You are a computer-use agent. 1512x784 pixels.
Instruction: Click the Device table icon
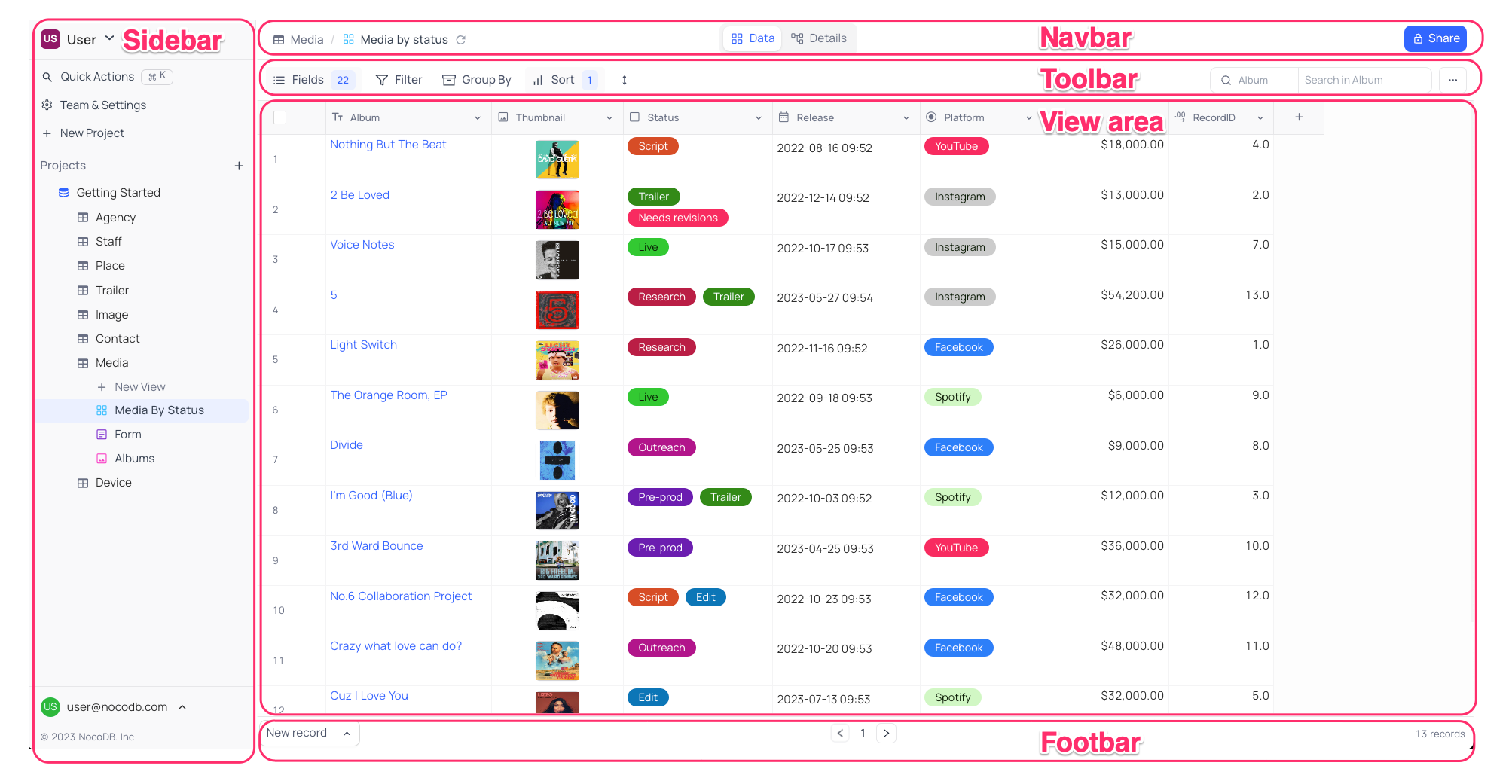[83, 483]
